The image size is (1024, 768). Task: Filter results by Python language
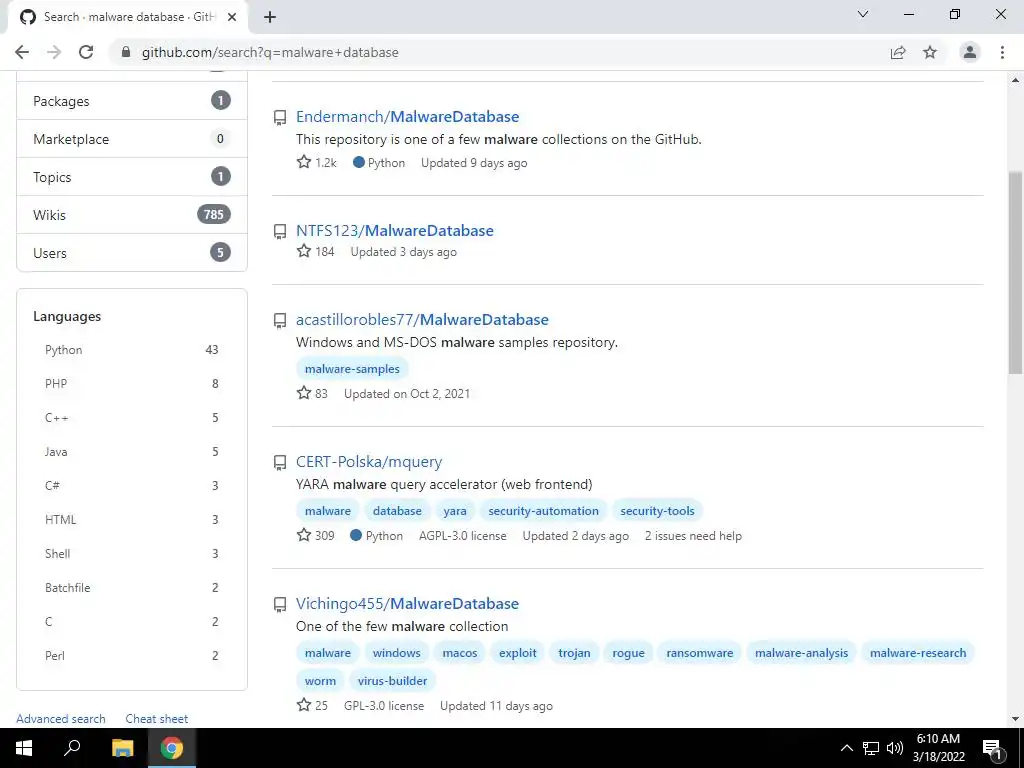tap(132, 350)
